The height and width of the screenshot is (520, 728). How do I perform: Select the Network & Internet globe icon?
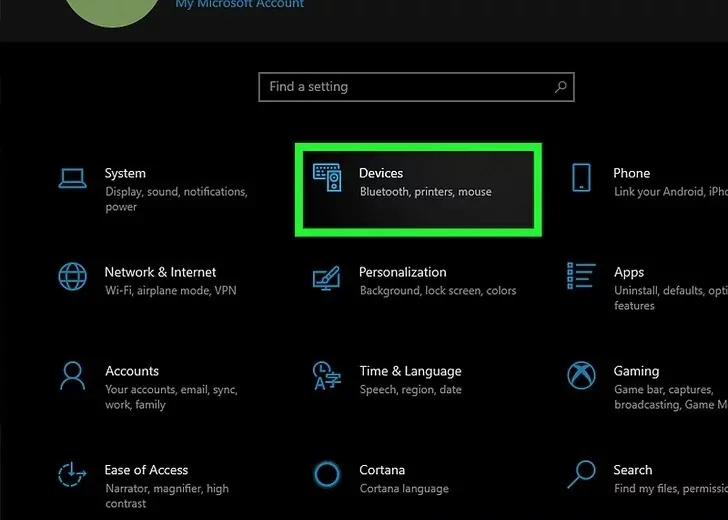(73, 277)
